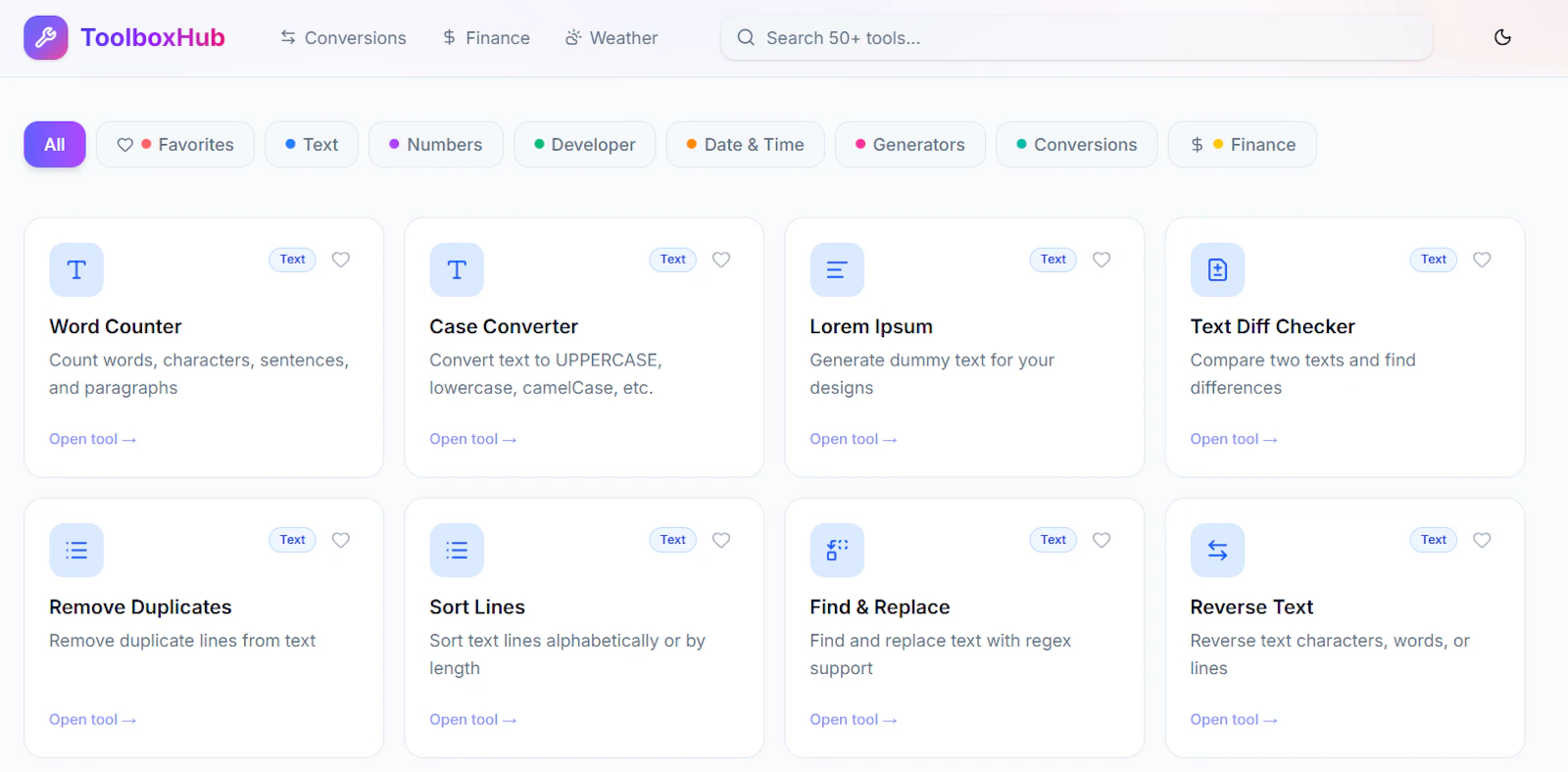Open tool link for Lorem Ipsum

point(854,439)
